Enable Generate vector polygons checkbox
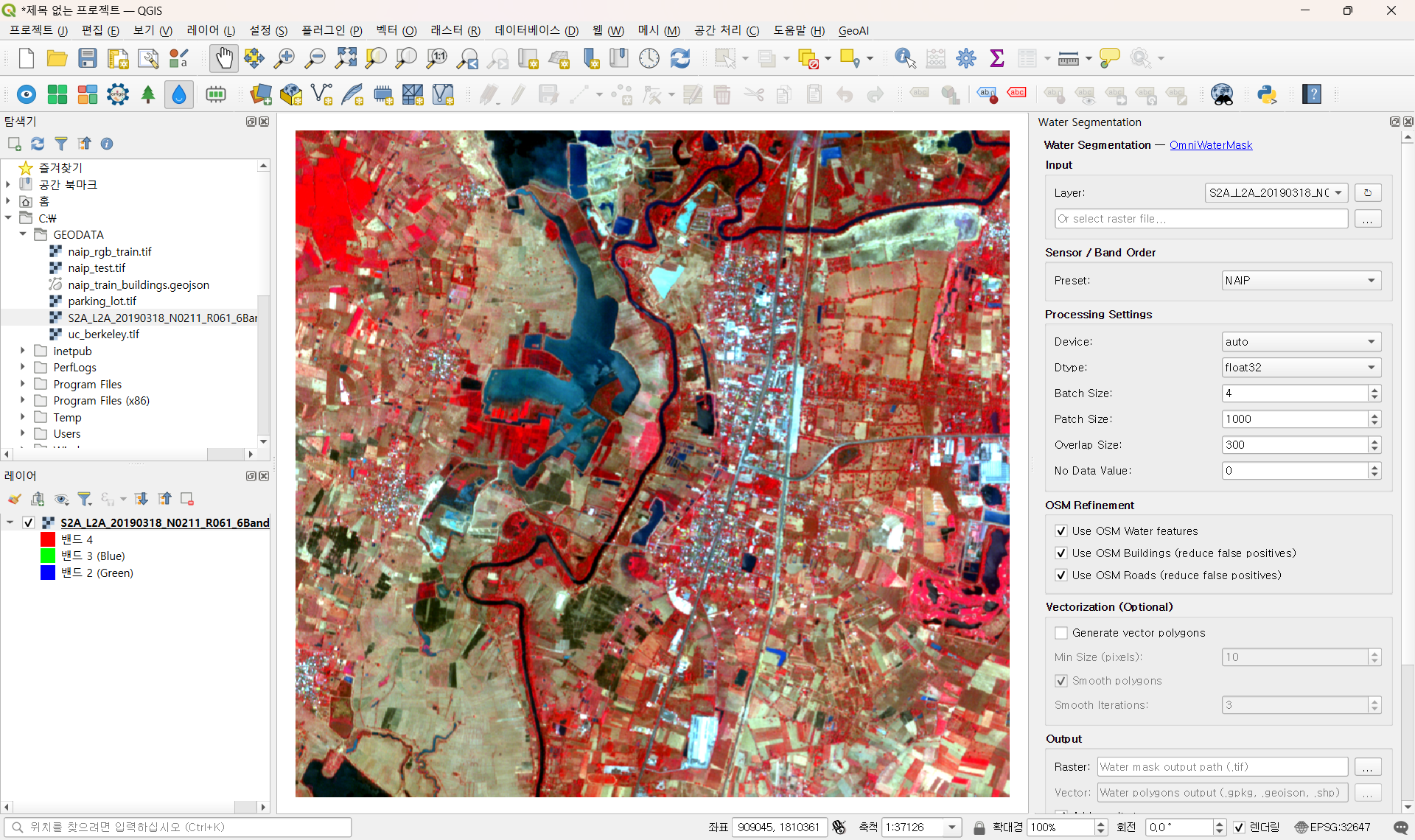Viewport: 1415px width, 840px height. [x=1061, y=632]
